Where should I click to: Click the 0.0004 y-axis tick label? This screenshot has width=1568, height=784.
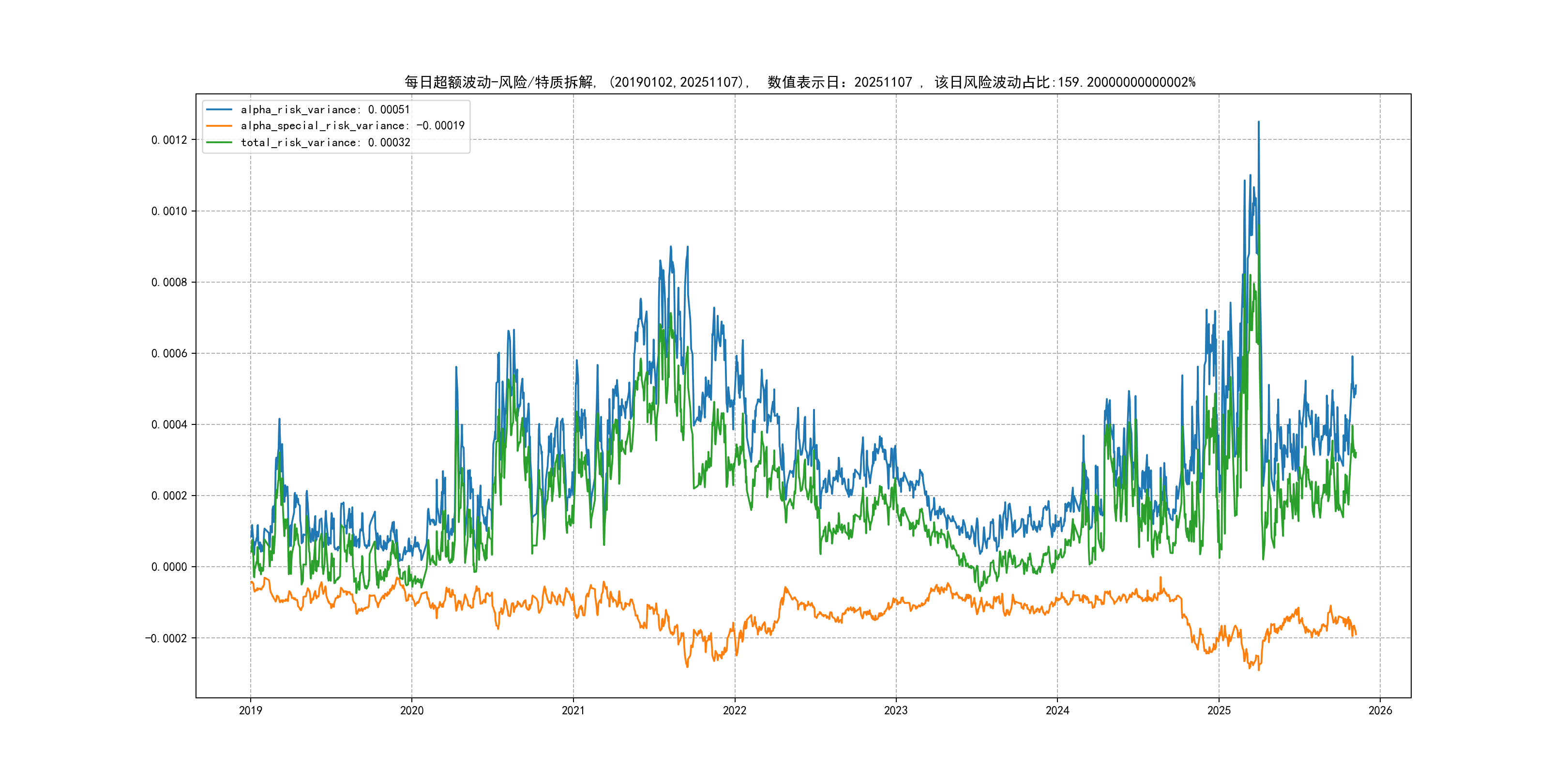point(169,425)
